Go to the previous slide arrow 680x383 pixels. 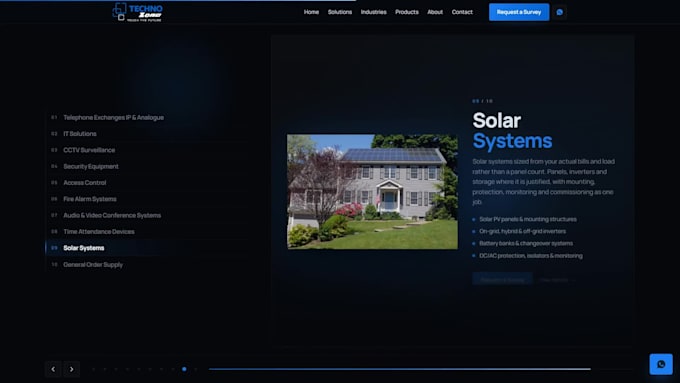click(x=53, y=369)
